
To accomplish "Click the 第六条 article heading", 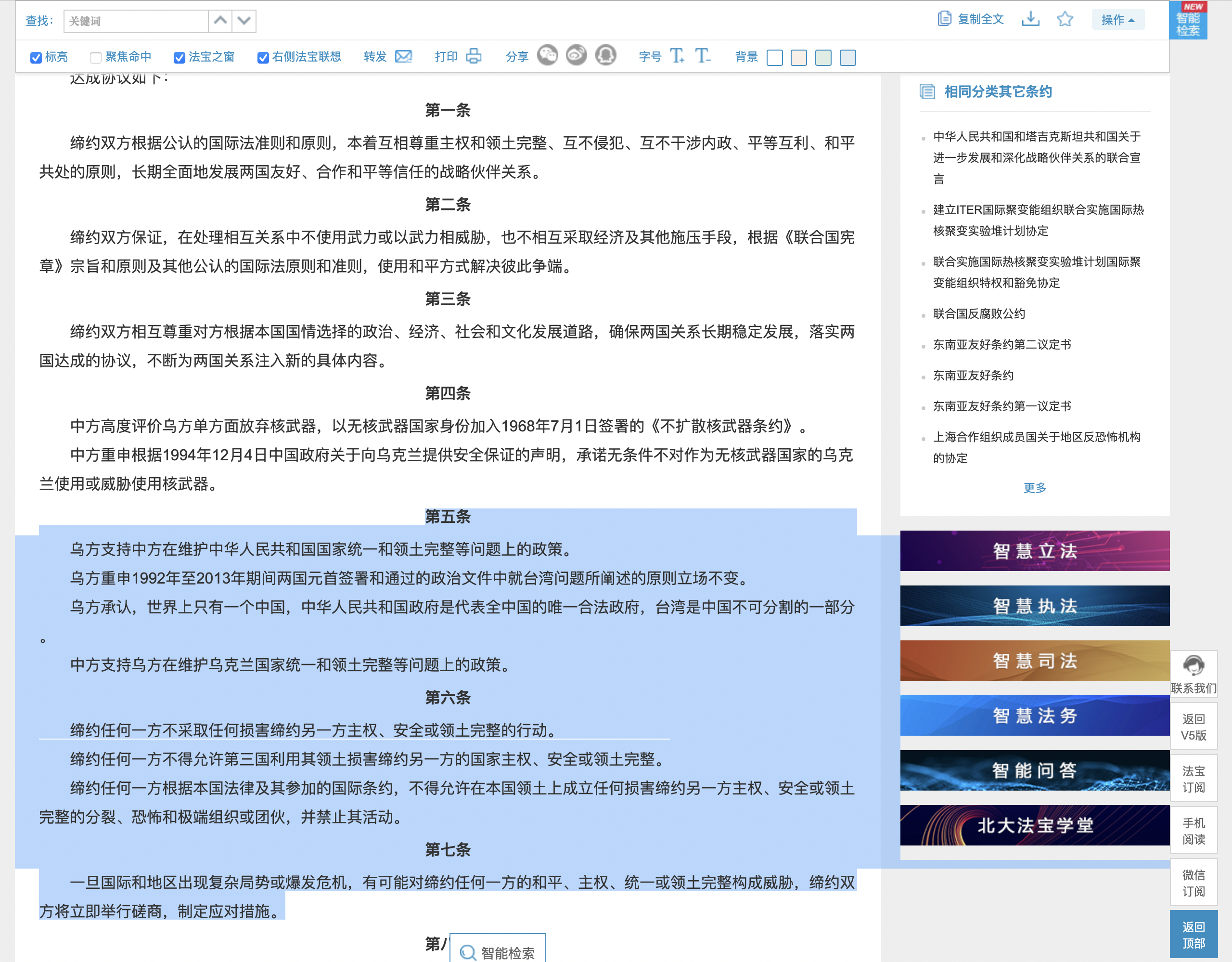I will [448, 697].
